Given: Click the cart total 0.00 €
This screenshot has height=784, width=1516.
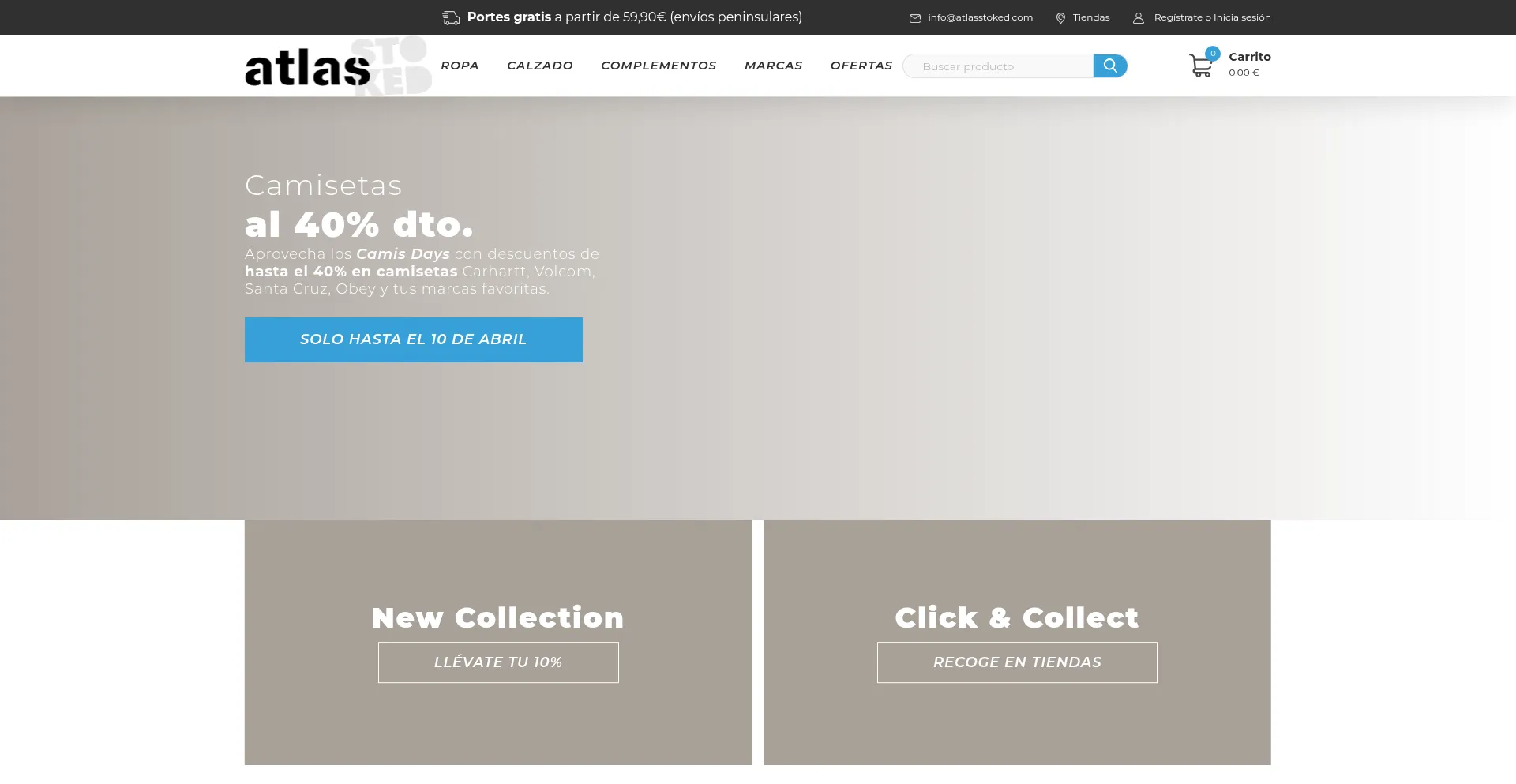Looking at the screenshot, I should point(1244,73).
